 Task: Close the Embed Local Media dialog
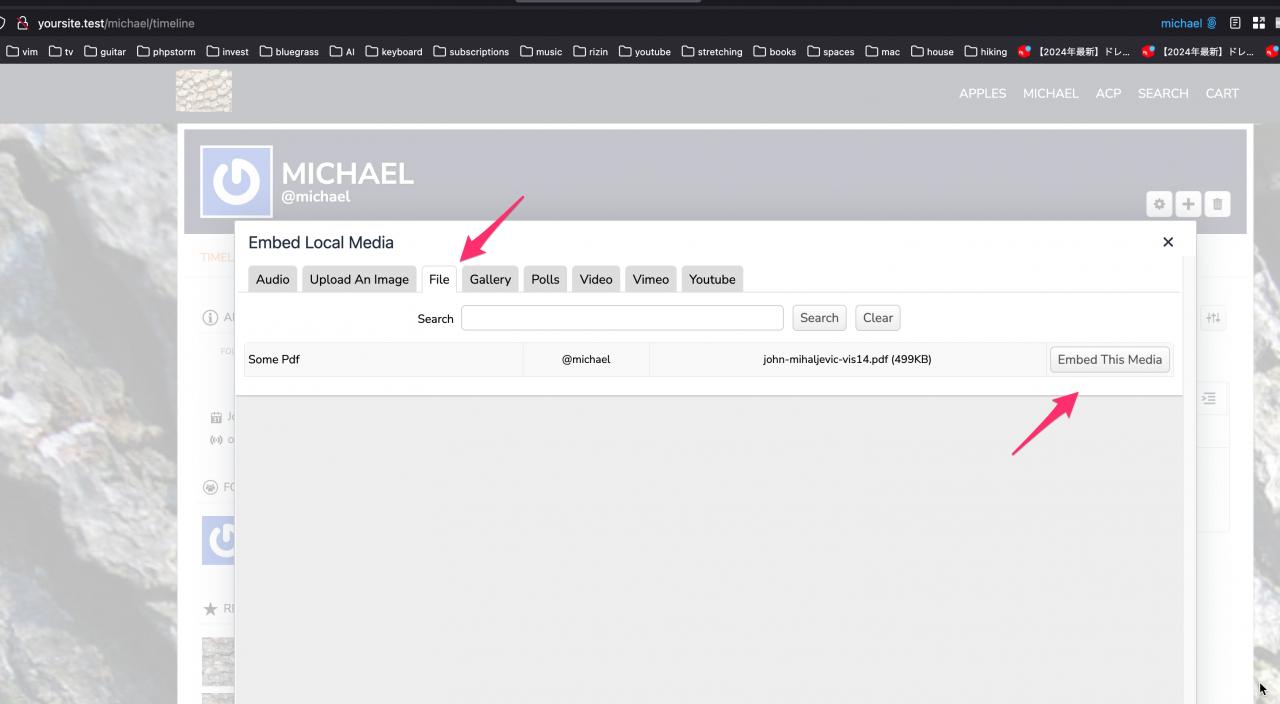[x=1167, y=242]
